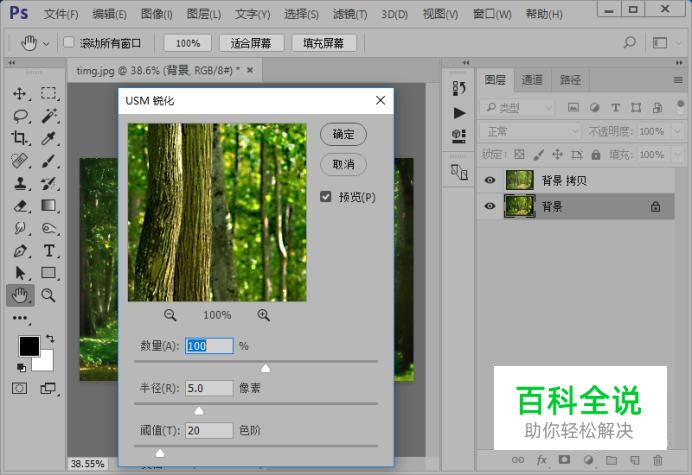Toggle lock transparent pixels
This screenshot has height=475, width=692.
(x=519, y=155)
